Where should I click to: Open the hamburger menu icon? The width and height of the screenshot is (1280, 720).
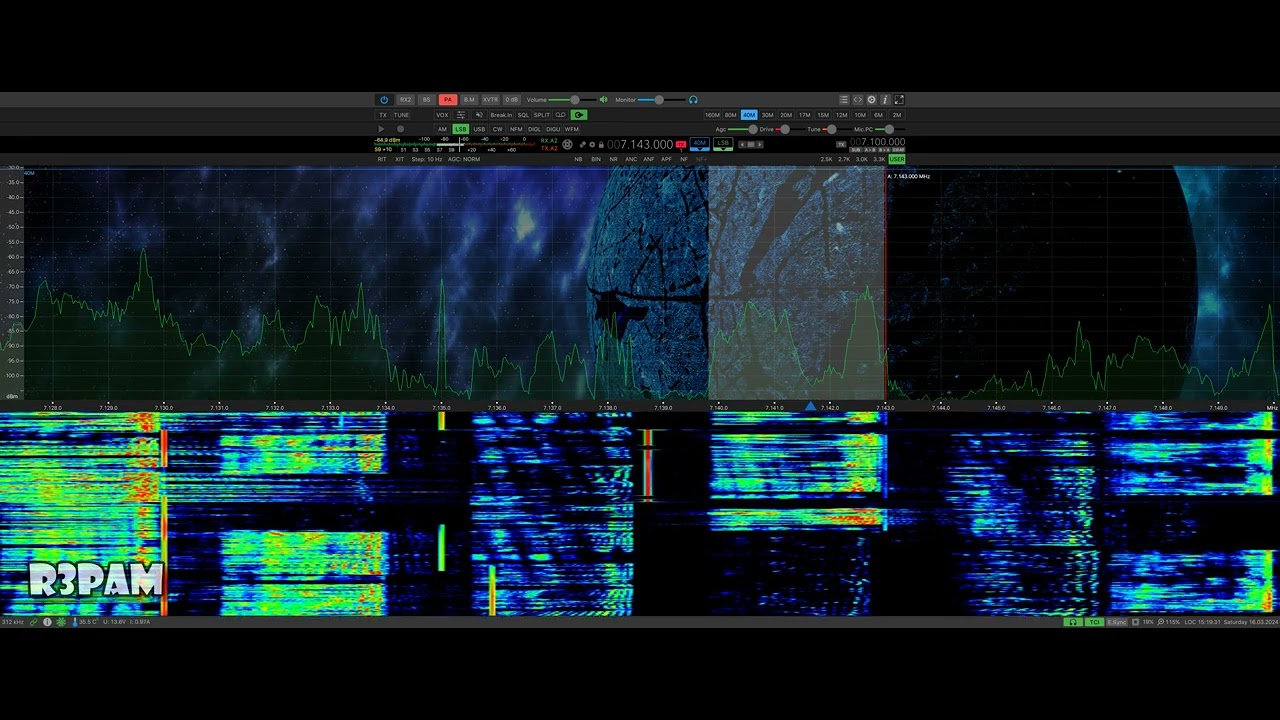844,100
